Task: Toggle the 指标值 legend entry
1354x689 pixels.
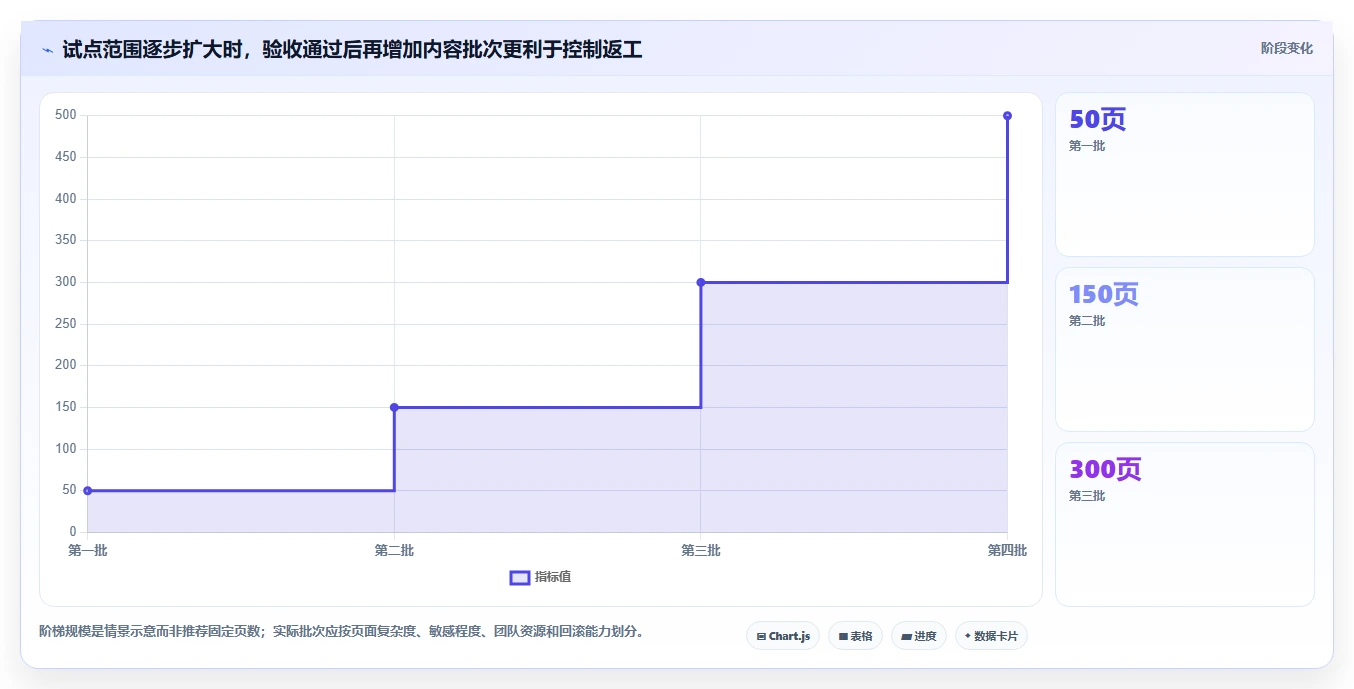Action: point(540,577)
